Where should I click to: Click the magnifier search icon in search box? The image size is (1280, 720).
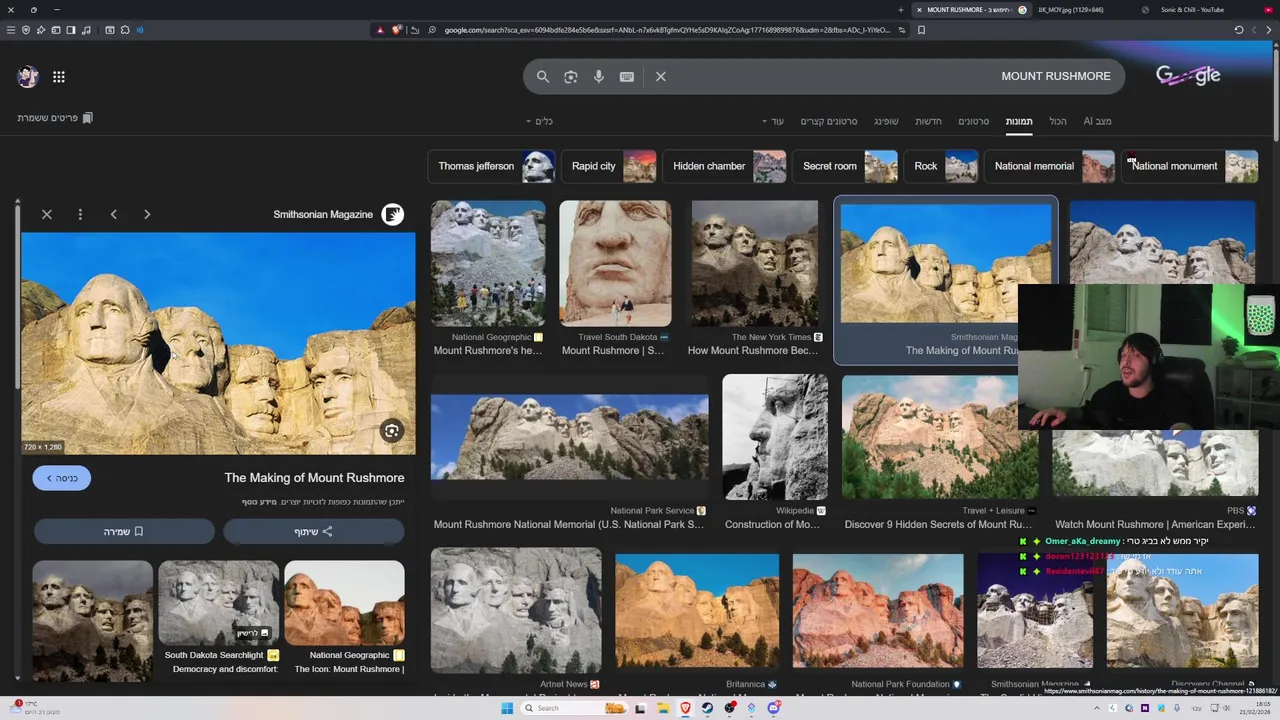543,76
